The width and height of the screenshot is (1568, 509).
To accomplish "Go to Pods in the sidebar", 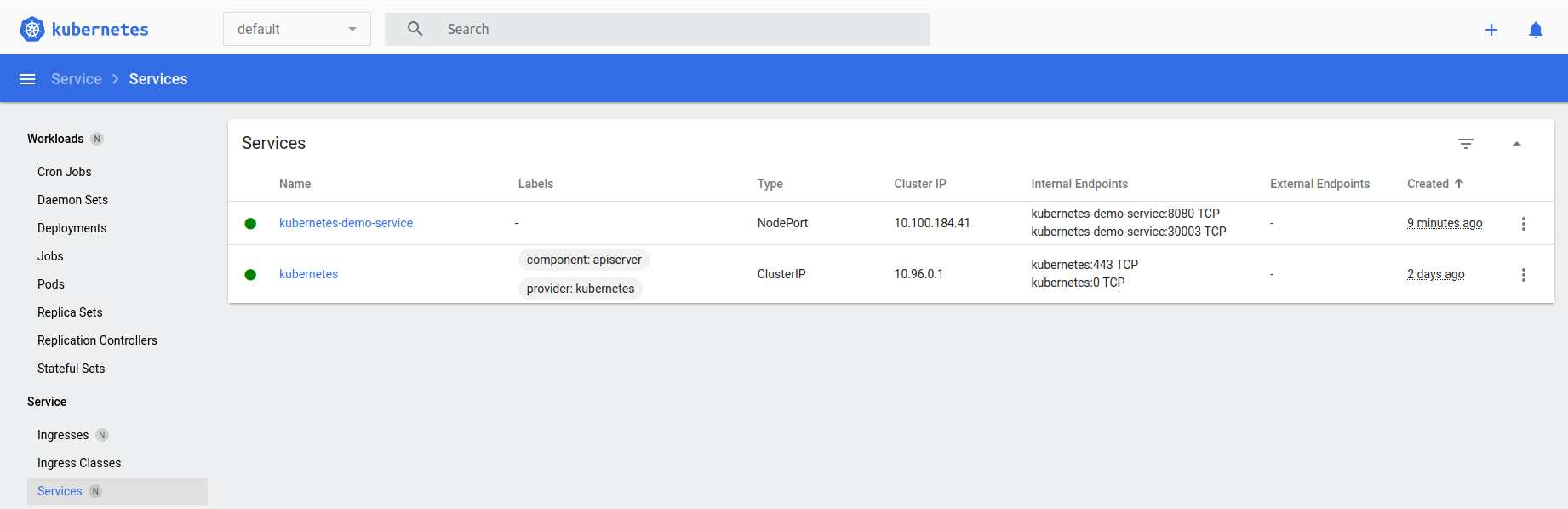I will (x=51, y=284).
